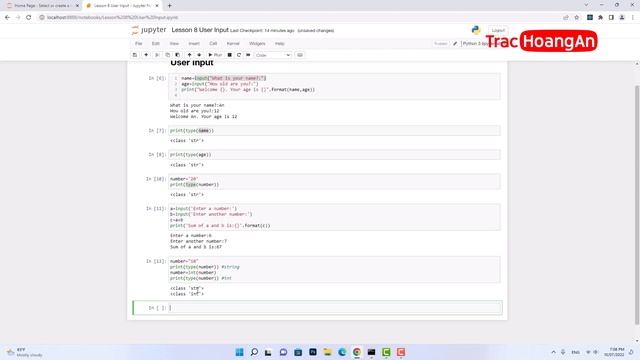
Task: Save and checkpoint the notebook
Action: pyautogui.click(x=135, y=55)
